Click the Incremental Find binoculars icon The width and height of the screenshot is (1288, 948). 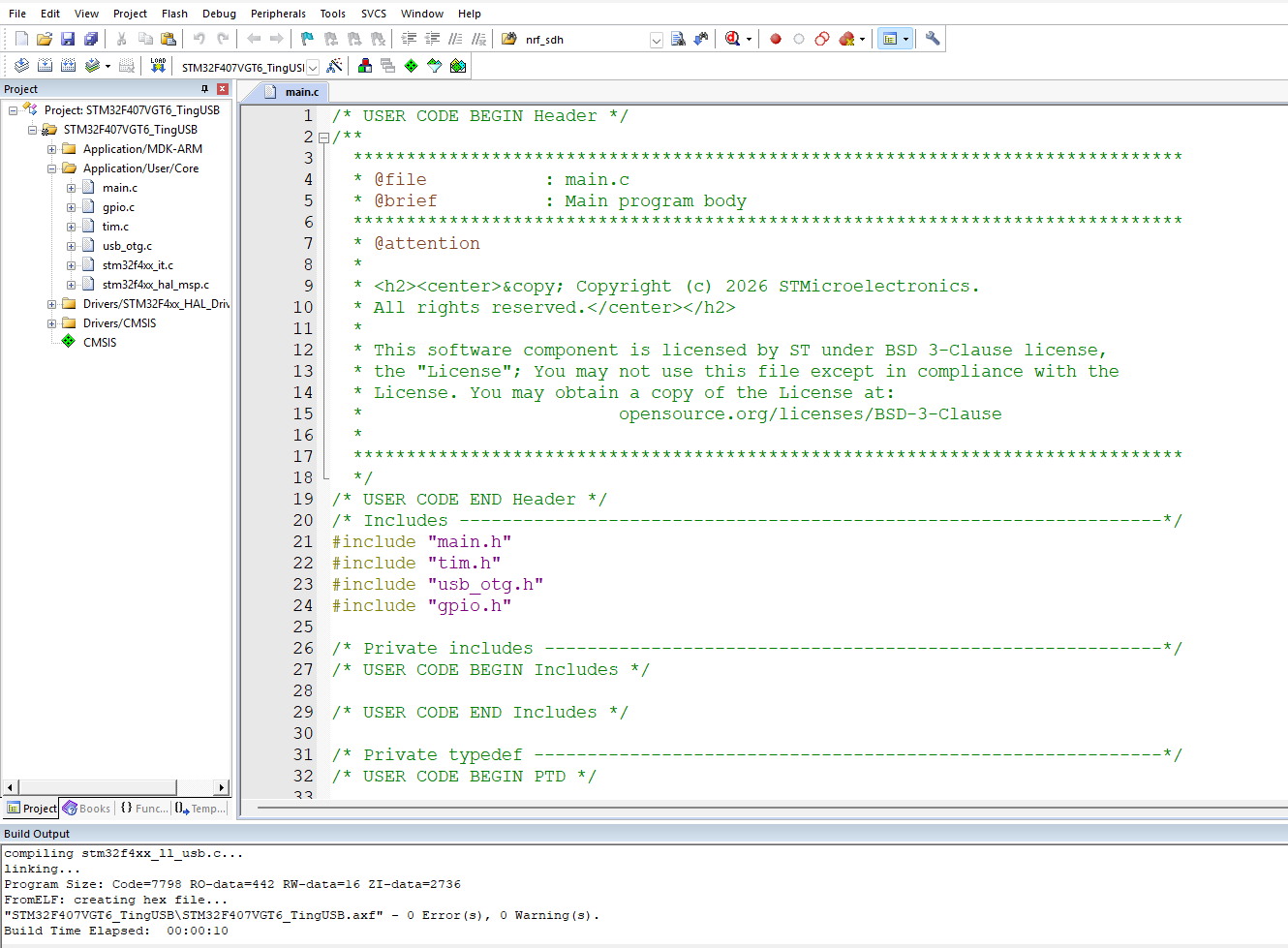pos(701,39)
